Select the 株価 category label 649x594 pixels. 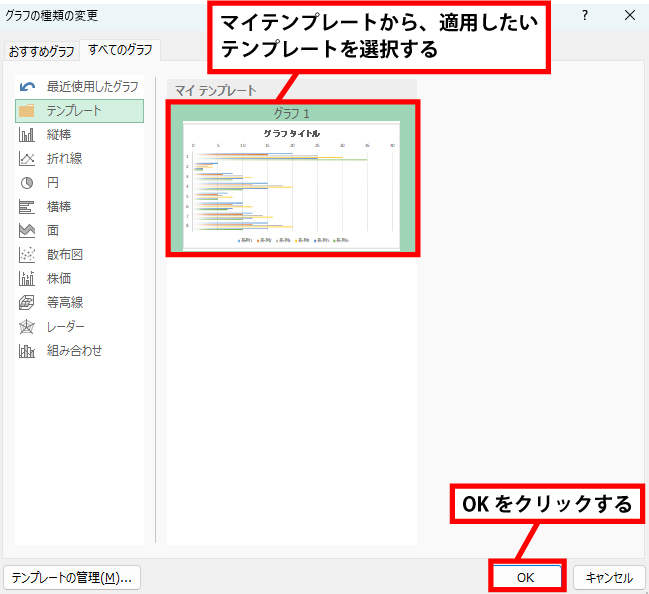click(x=59, y=279)
